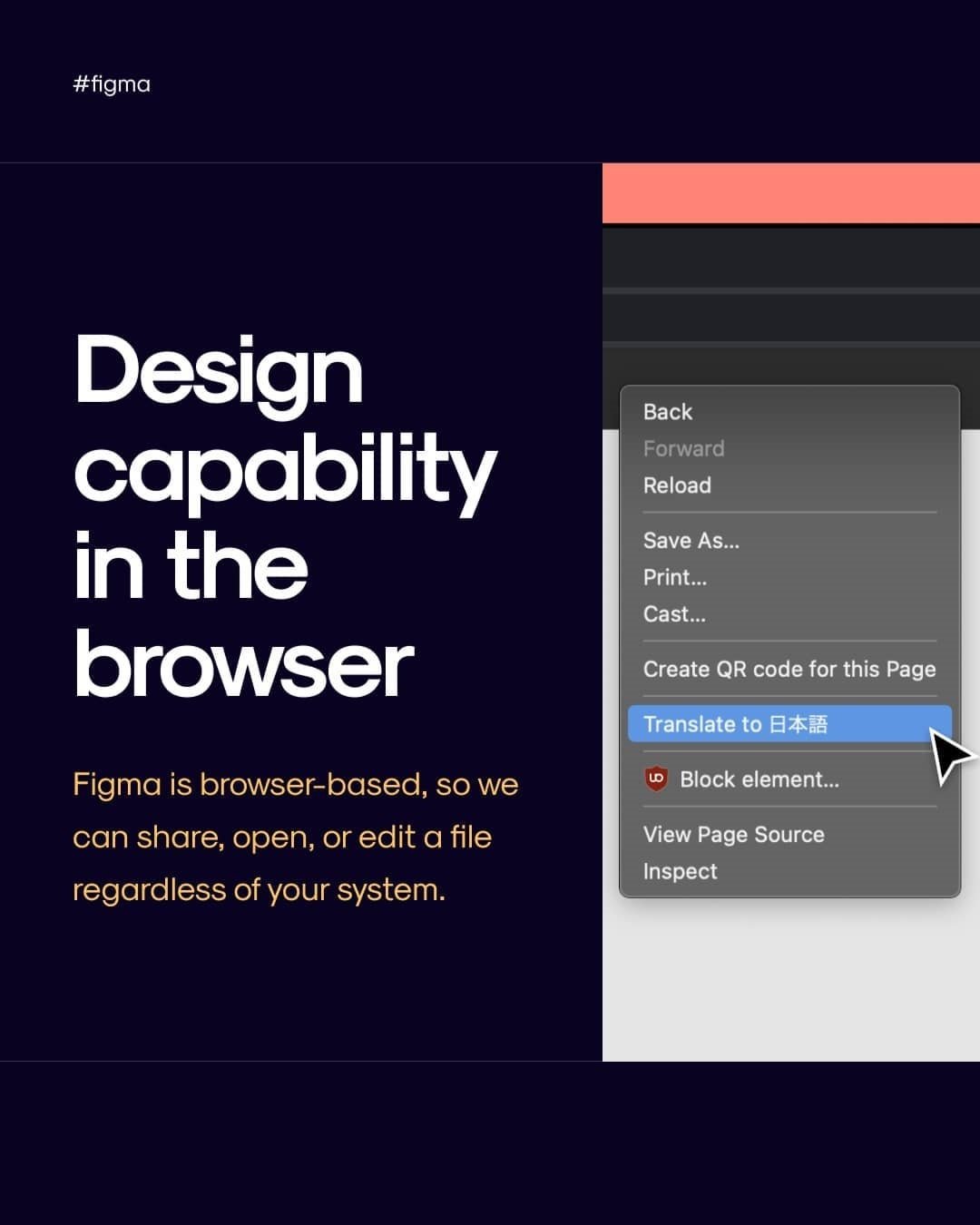Click the #figma hashtag text
Viewport: 980px width, 1225px height.
[x=112, y=84]
